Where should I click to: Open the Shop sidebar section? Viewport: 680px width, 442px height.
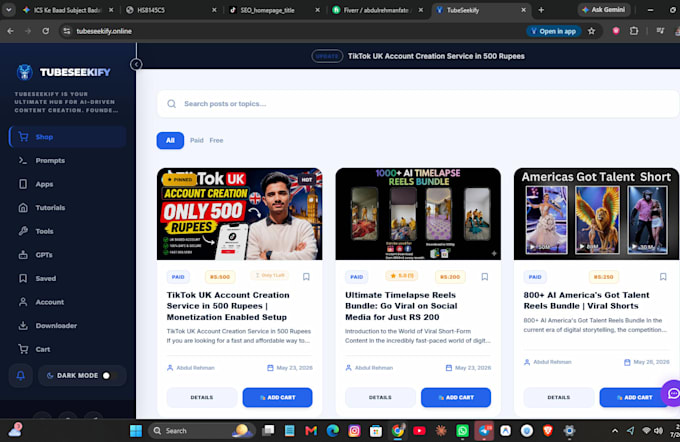pyautogui.click(x=68, y=137)
